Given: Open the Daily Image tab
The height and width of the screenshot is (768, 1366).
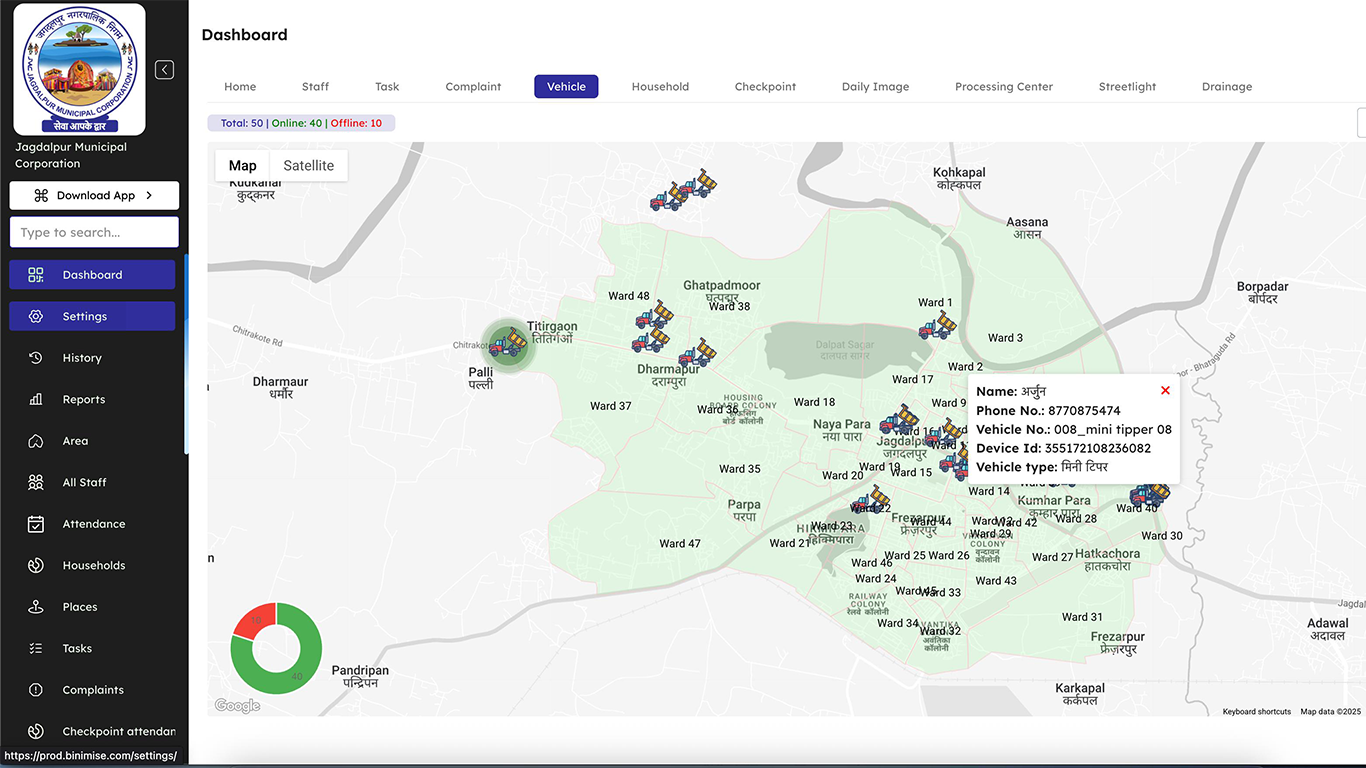Looking at the screenshot, I should click(x=875, y=87).
